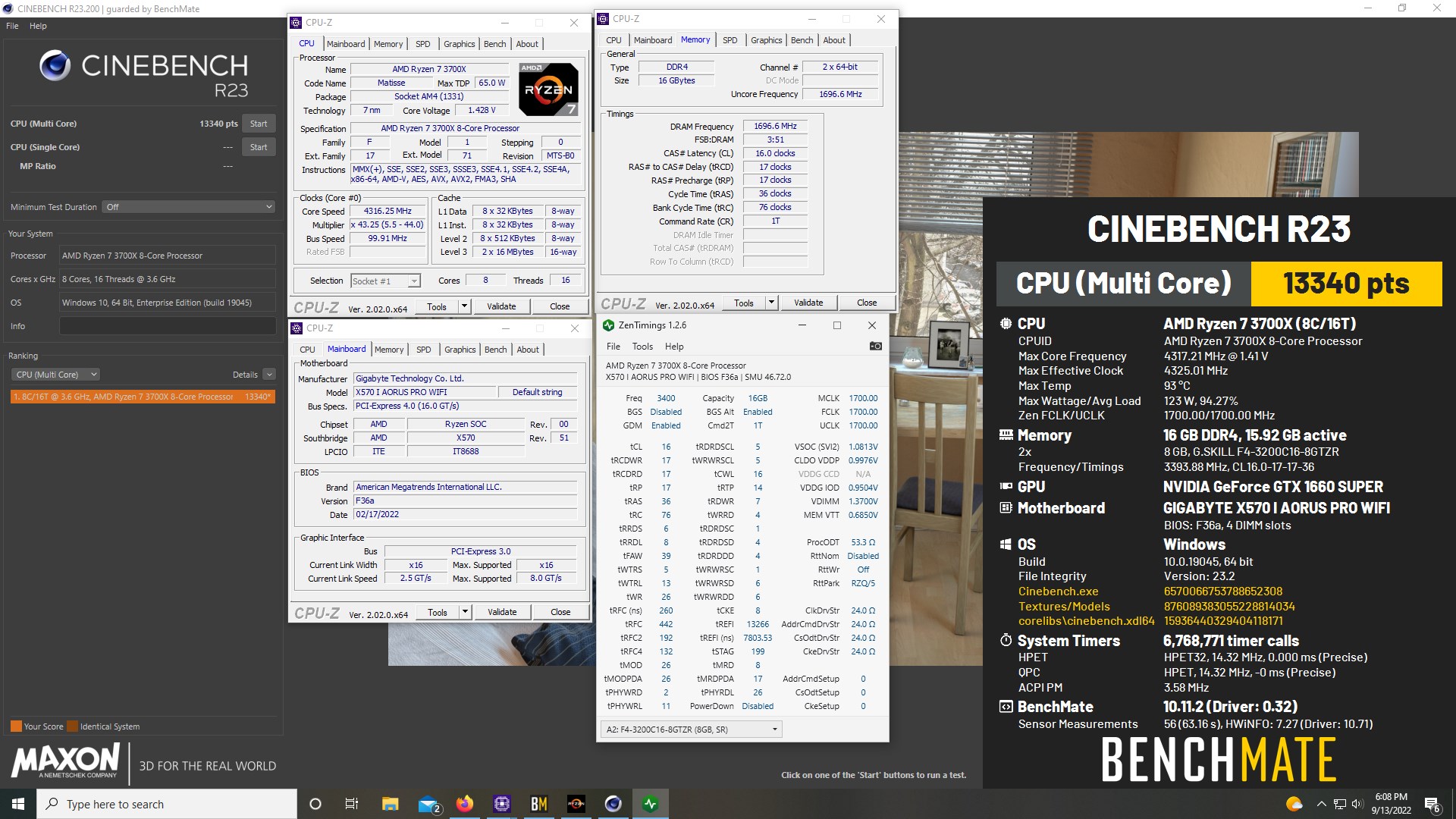Viewport: 1456px width, 819px height.
Task: Click Cinebench.exe file integrity entry
Action: 1058,591
